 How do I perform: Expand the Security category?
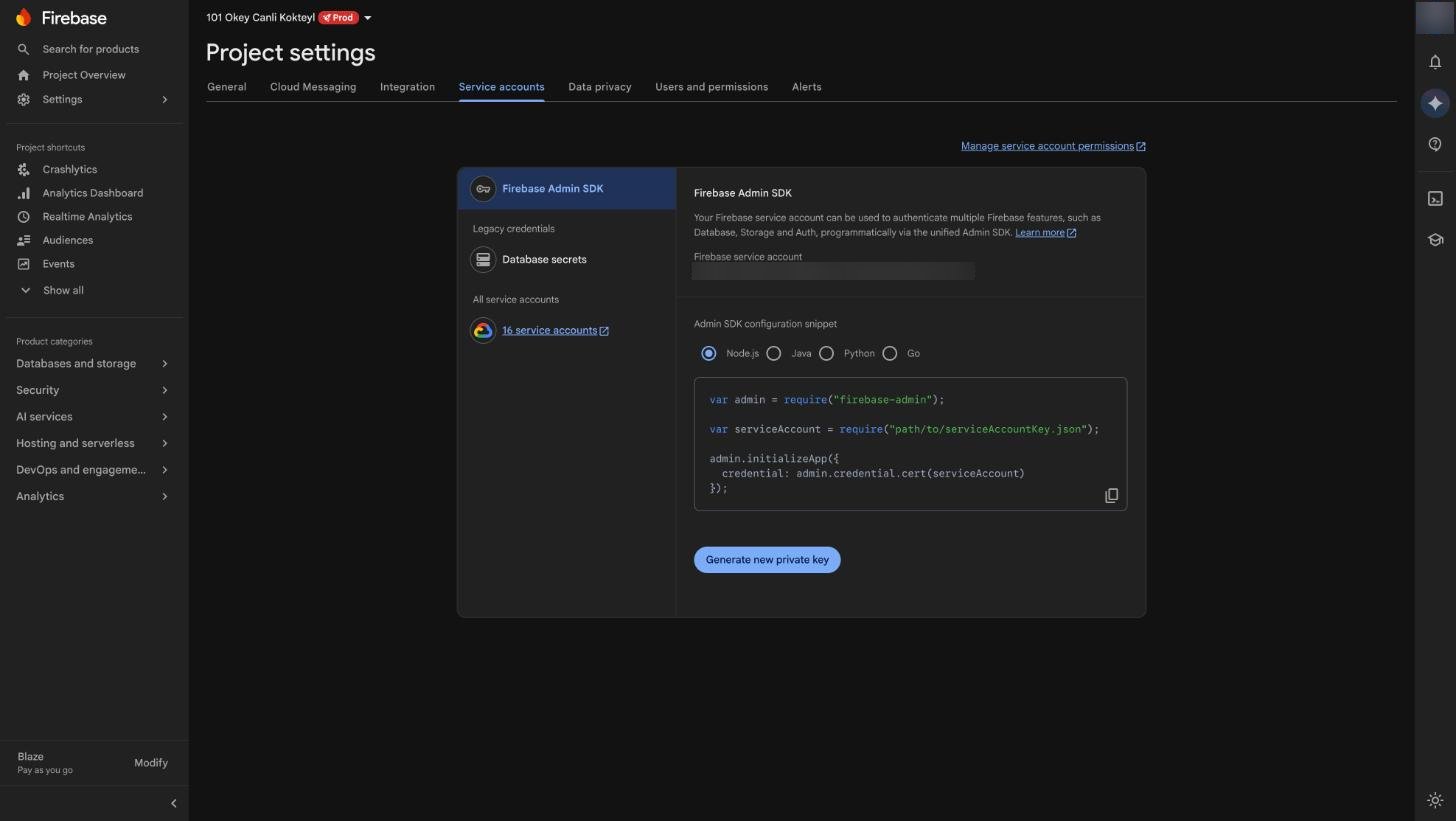[92, 390]
